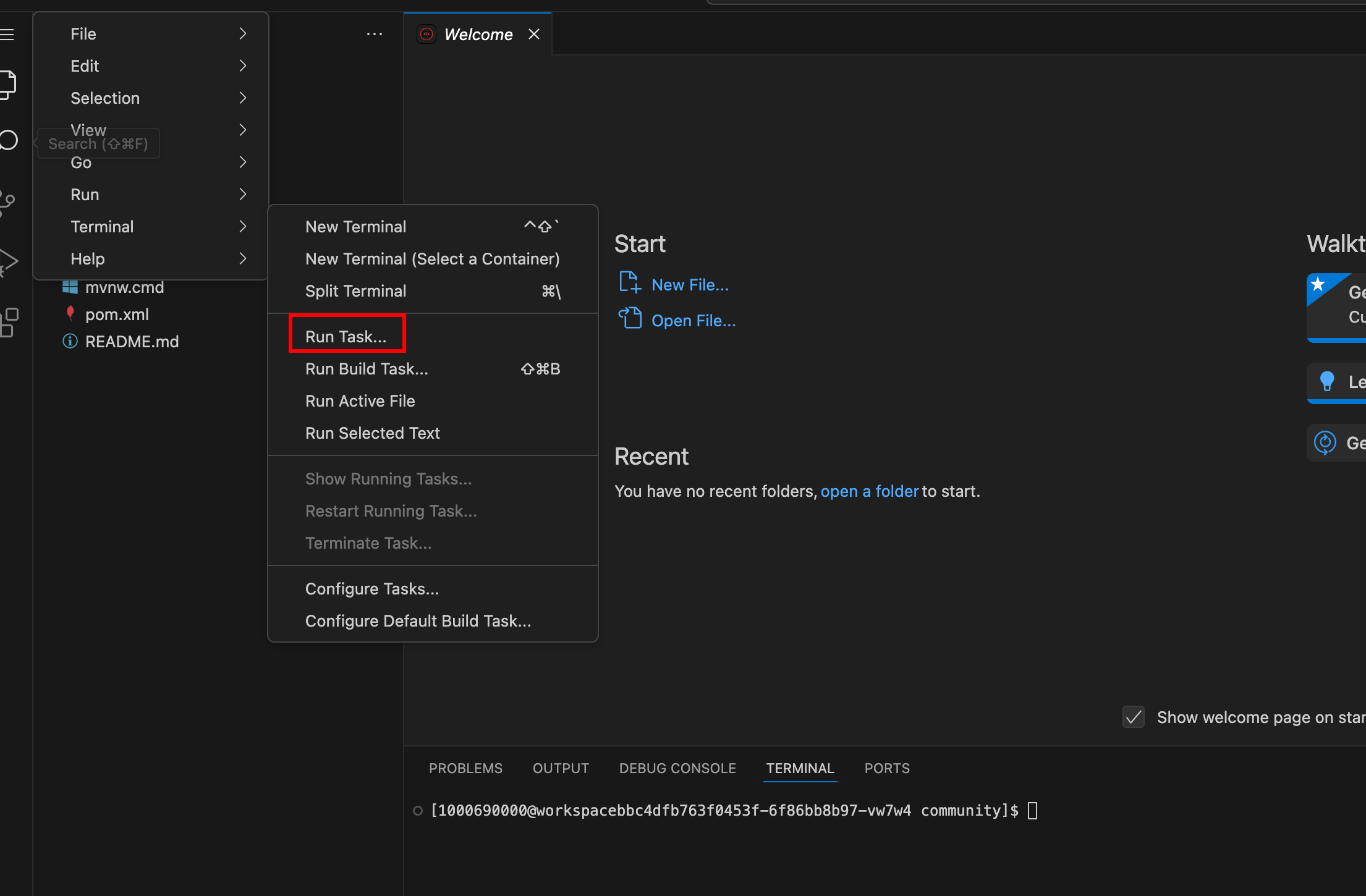
Task: Toggle Show welcome page on startup checkbox
Action: pyautogui.click(x=1134, y=717)
